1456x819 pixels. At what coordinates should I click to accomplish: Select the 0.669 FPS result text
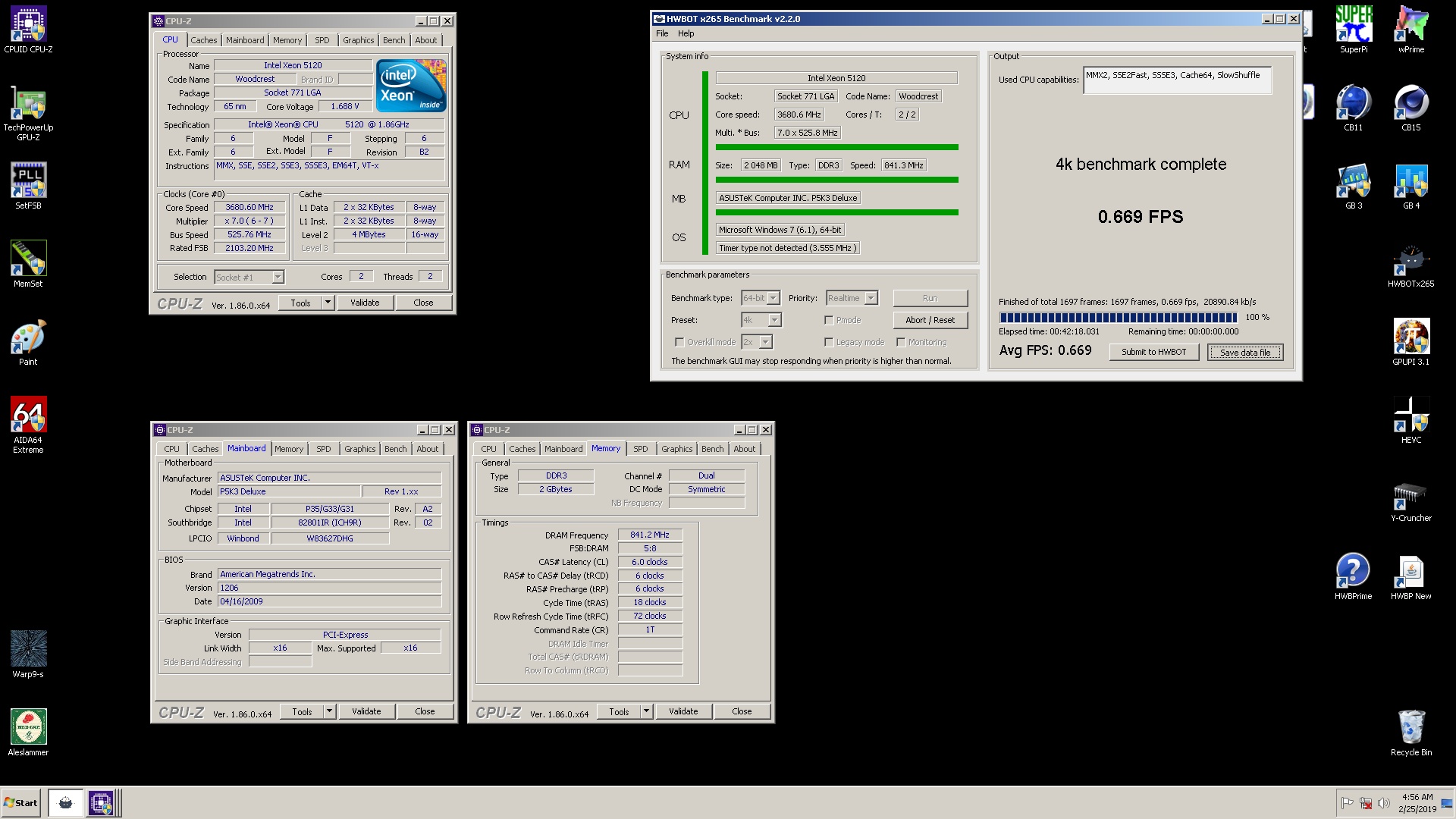pos(1140,217)
